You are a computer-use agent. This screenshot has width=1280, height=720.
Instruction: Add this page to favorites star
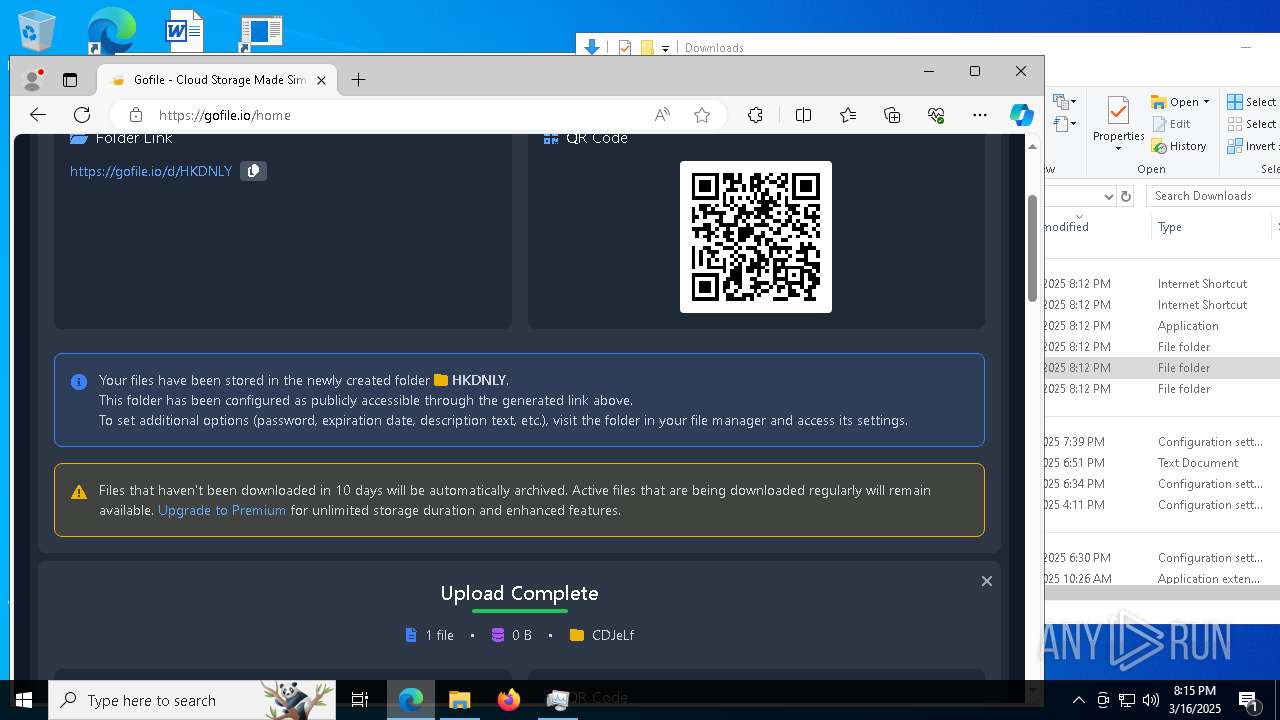pos(702,115)
